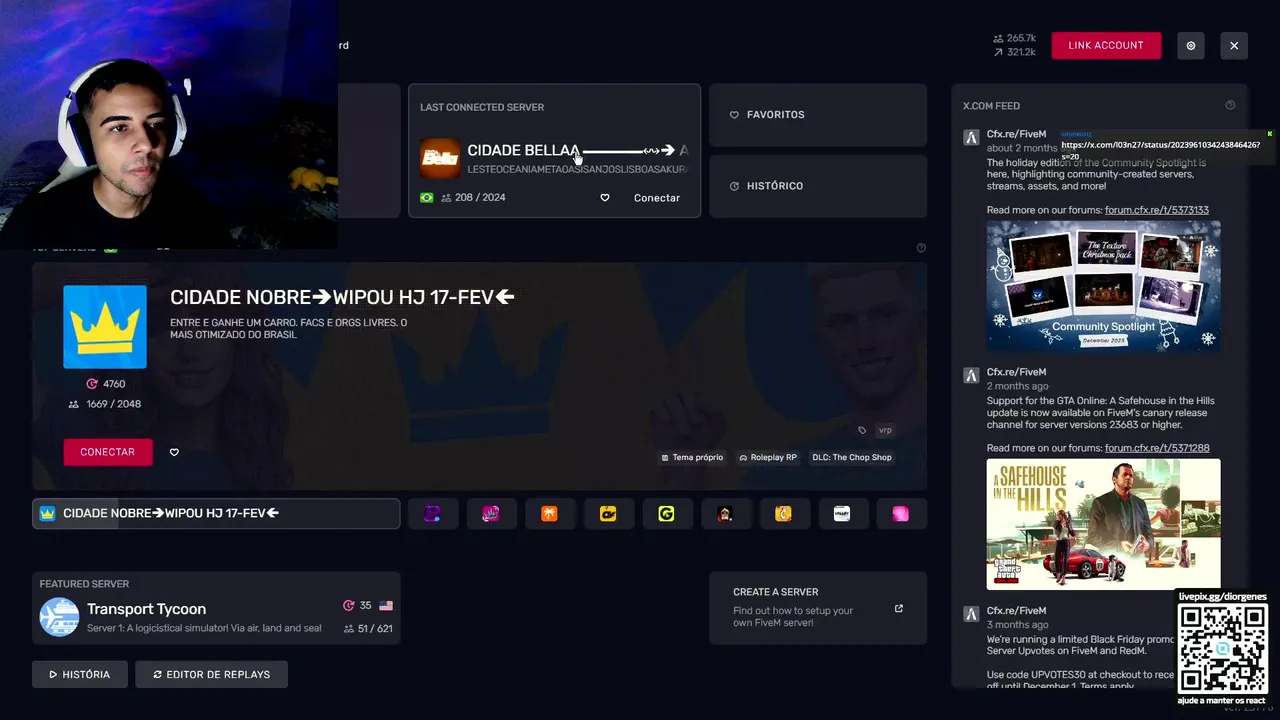Close the launcher with the X button

pos(1234,45)
